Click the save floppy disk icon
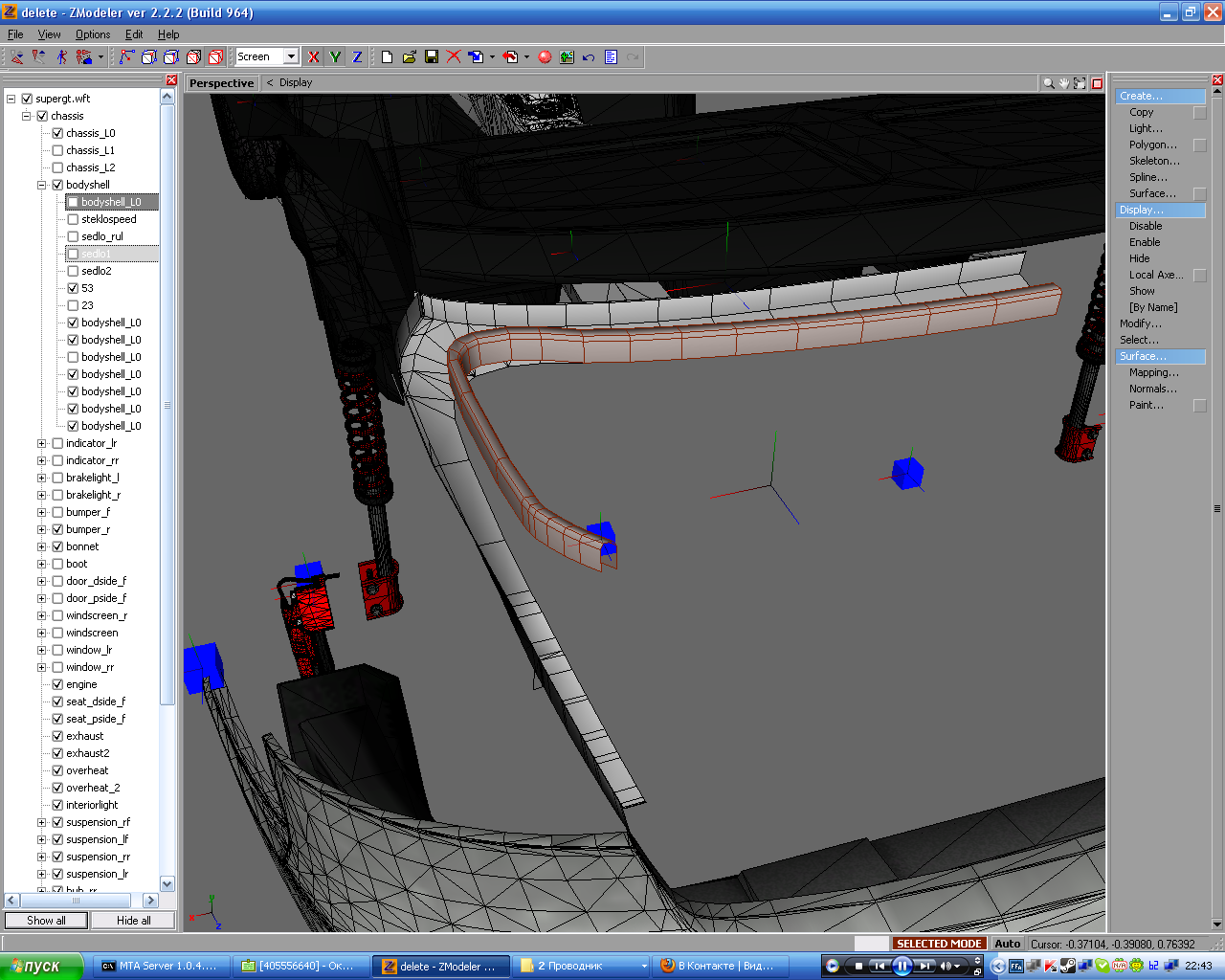 [432, 57]
